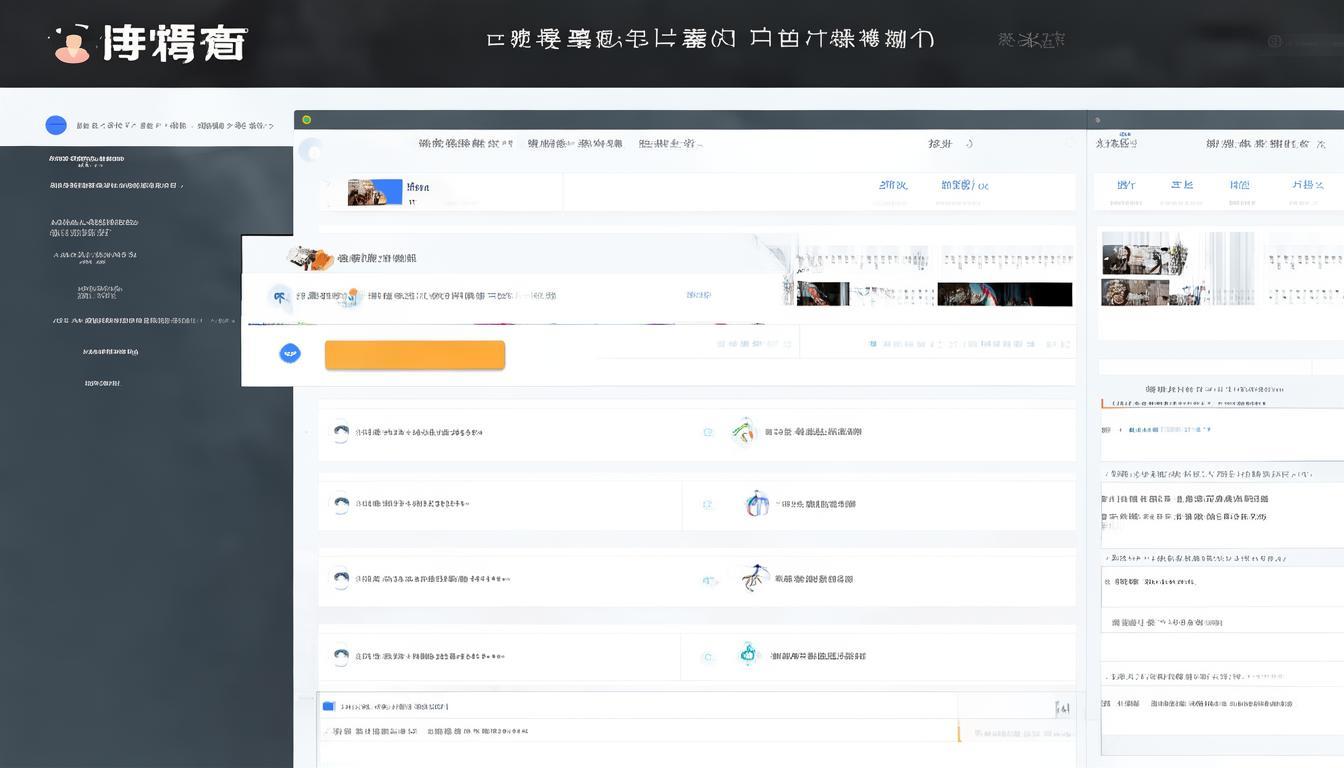Expand the dropdown arrow next to the top-right link
Image resolution: width=1344 pixels, height=768 pixels.
coord(968,143)
